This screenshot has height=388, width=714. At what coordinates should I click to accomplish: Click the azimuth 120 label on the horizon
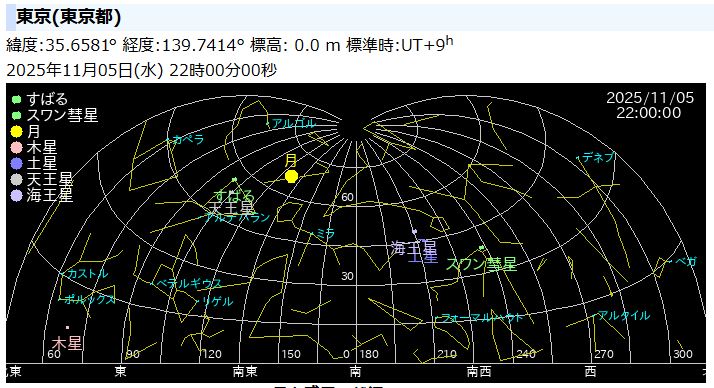[212, 354]
